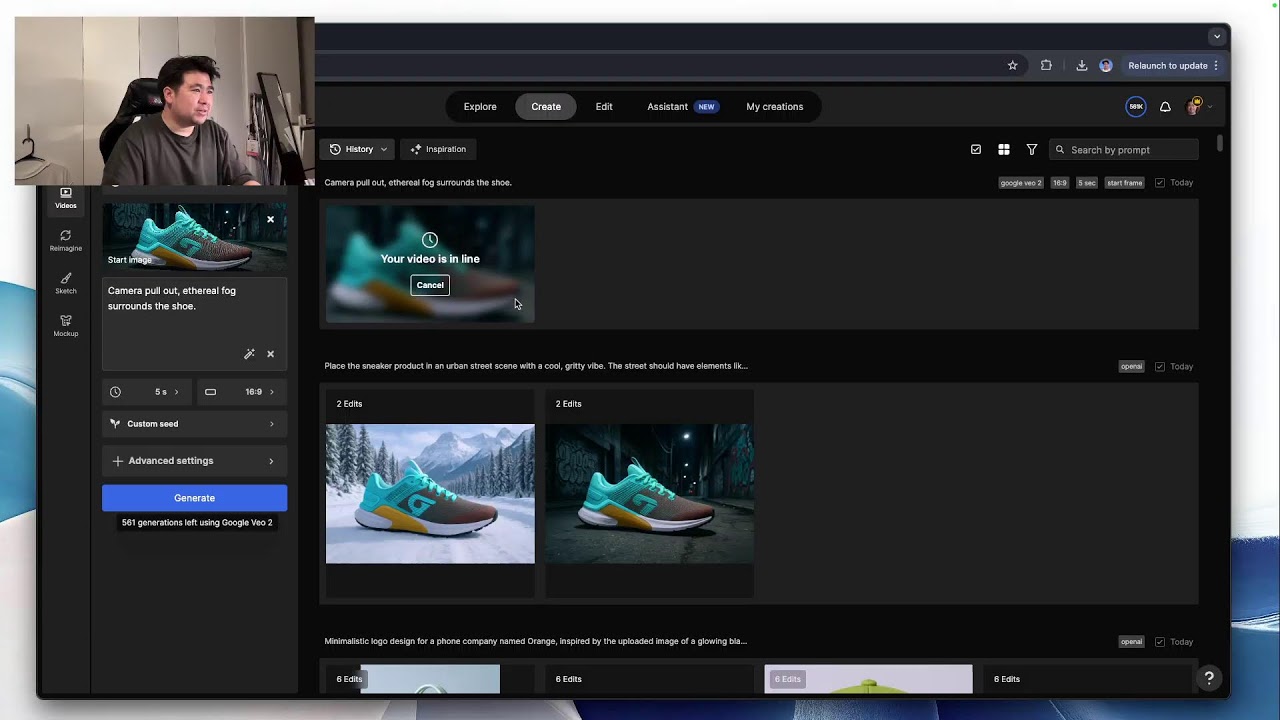Open the browser extensions puzzle icon
1280x720 pixels.
(x=1046, y=66)
